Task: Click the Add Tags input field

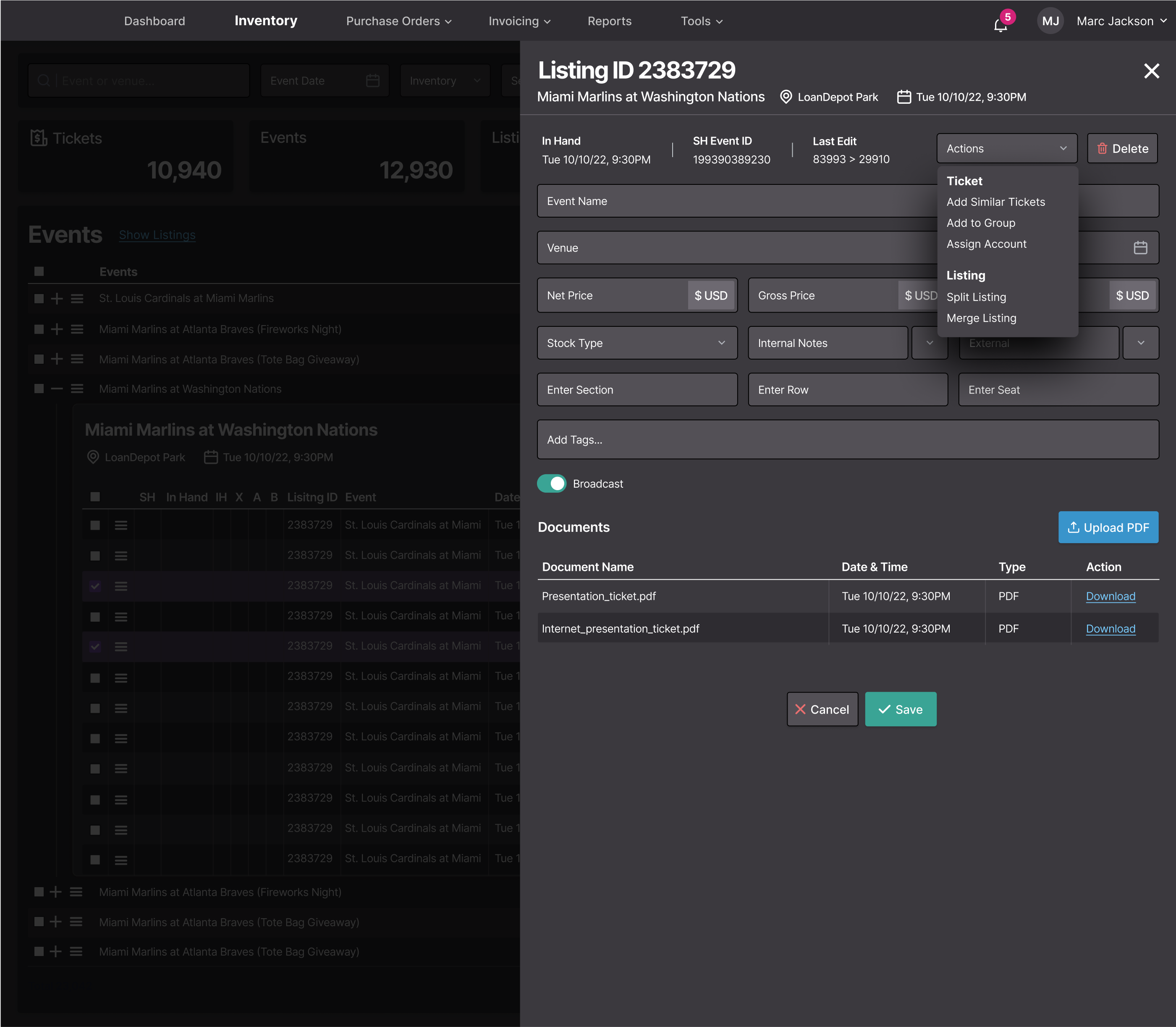Action: click(848, 439)
